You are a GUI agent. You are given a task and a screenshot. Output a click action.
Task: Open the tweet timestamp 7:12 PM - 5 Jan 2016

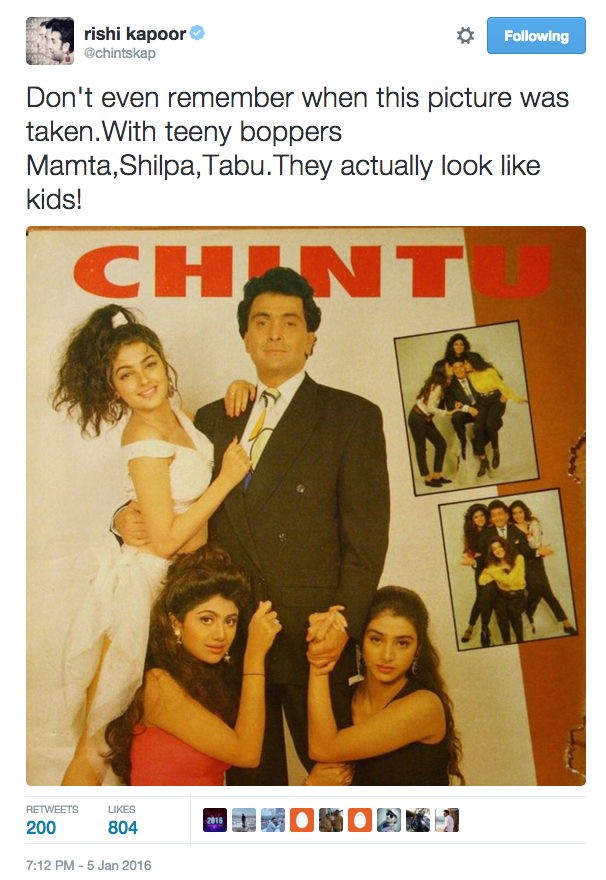[x=89, y=865]
